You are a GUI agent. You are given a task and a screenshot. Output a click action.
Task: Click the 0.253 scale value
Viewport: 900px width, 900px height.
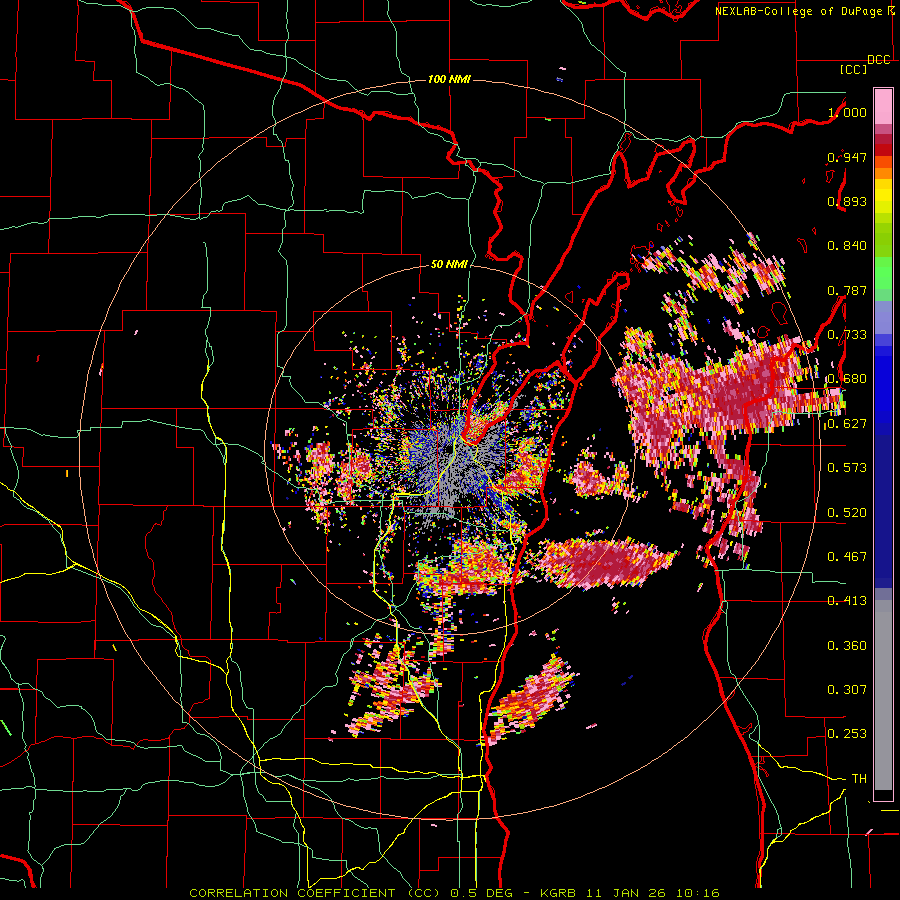tap(847, 734)
